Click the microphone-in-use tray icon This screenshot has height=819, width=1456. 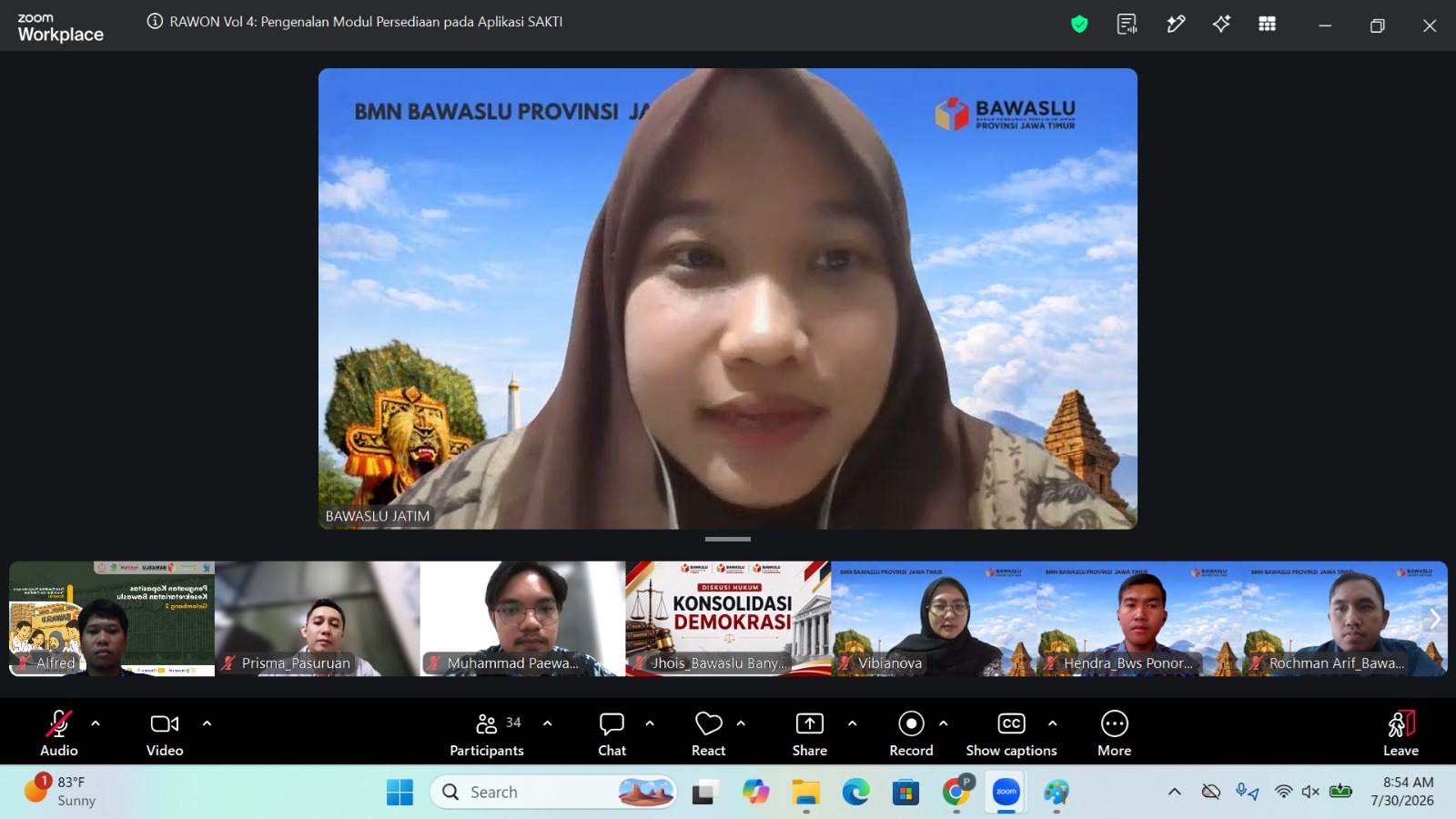(x=1247, y=792)
